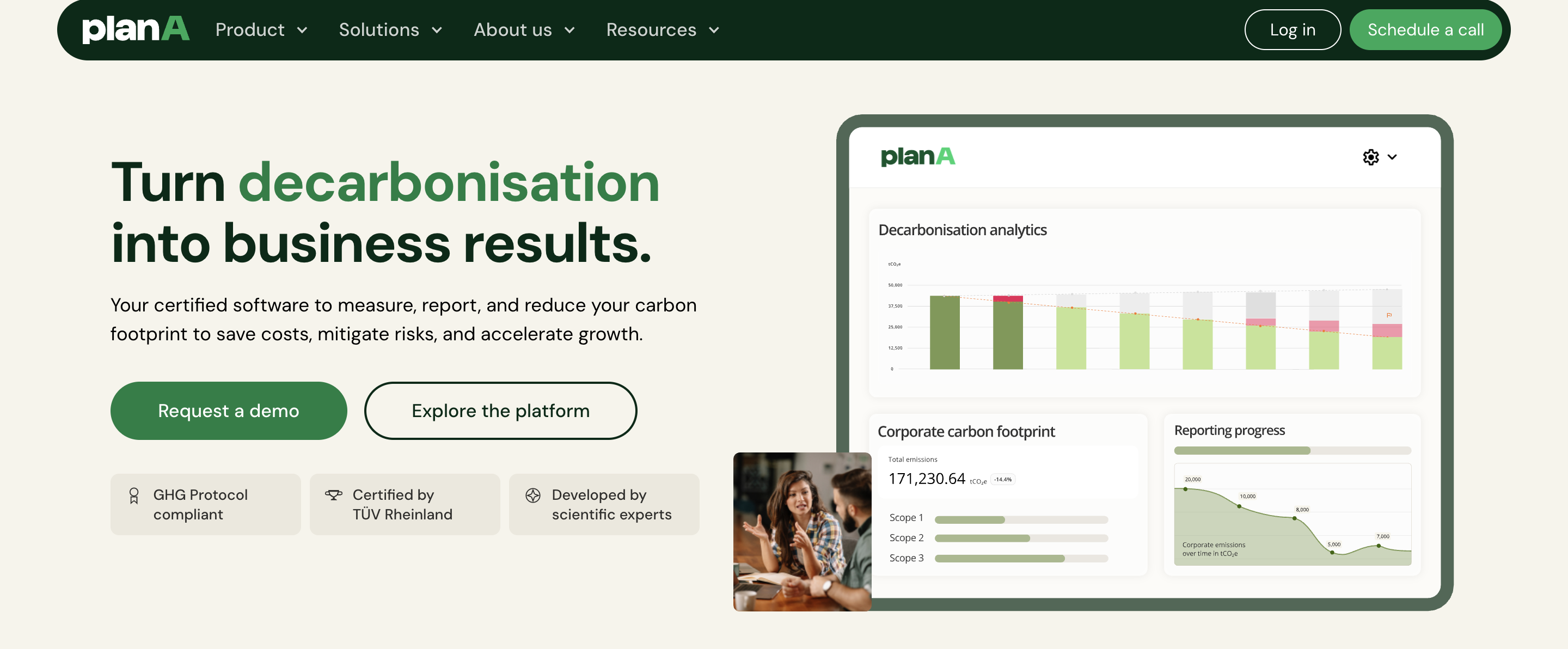The height and width of the screenshot is (649, 1568).
Task: Click the first dark green bar in analytics chart
Action: 944,333
